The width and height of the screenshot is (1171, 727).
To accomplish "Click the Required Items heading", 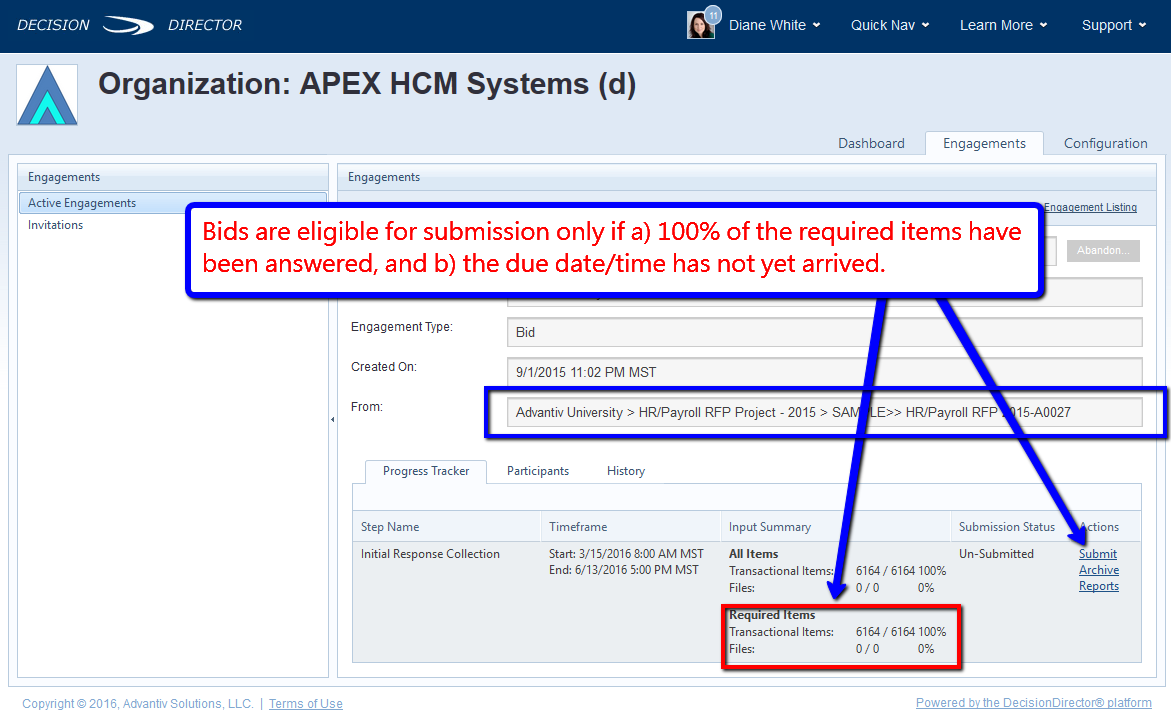I will [772, 615].
